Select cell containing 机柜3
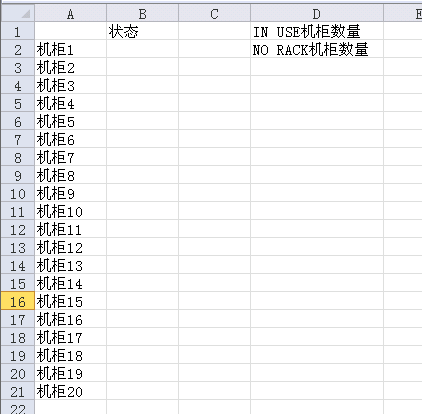This screenshot has height=414, width=422. [70, 85]
